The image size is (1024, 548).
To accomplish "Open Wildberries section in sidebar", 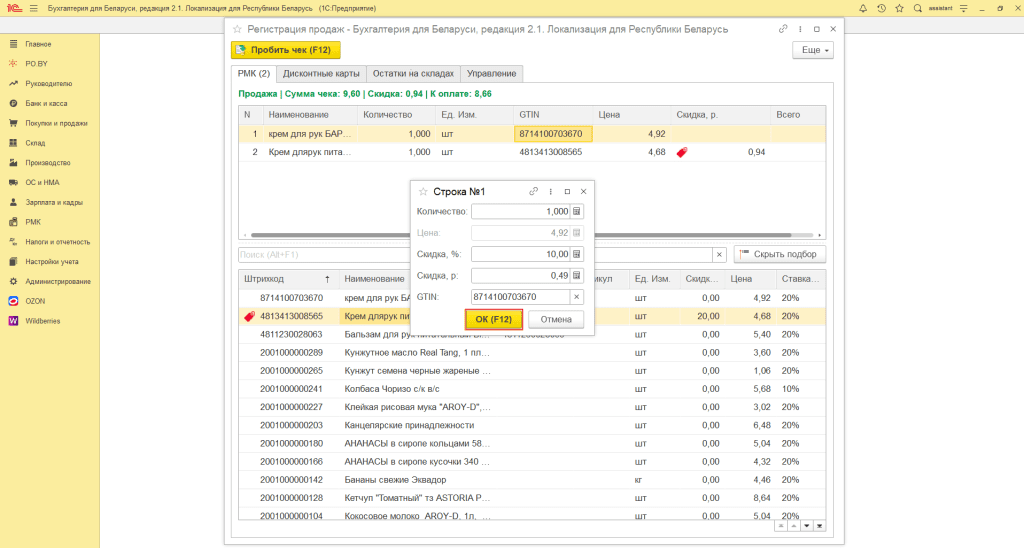I will pyautogui.click(x=42, y=321).
